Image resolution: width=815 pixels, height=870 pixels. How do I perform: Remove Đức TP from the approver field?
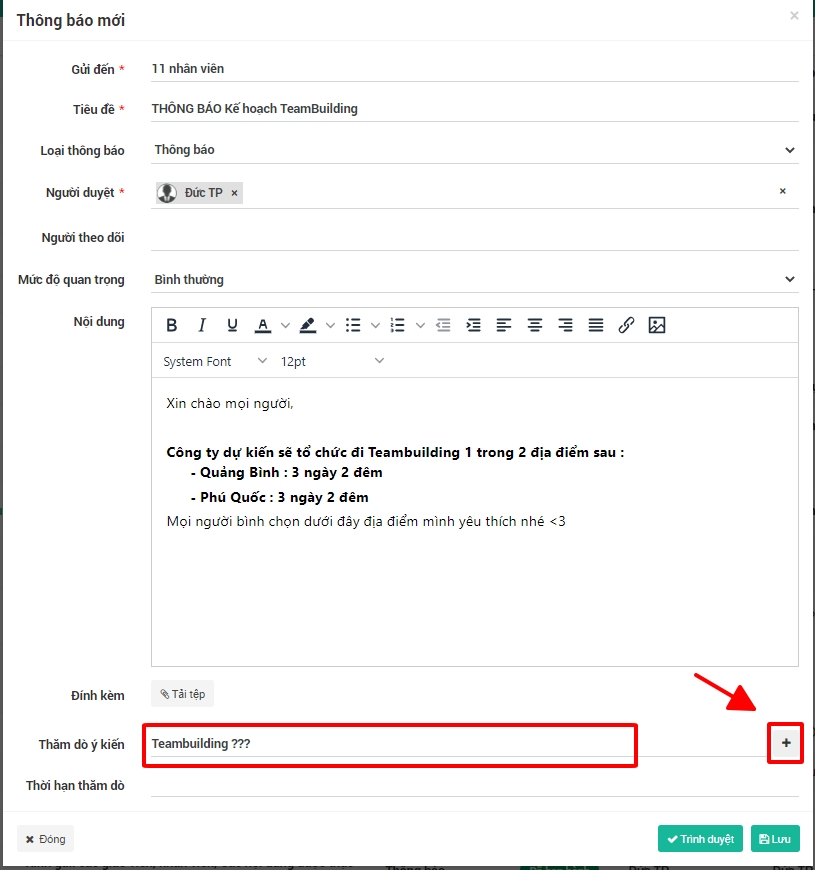pos(234,193)
